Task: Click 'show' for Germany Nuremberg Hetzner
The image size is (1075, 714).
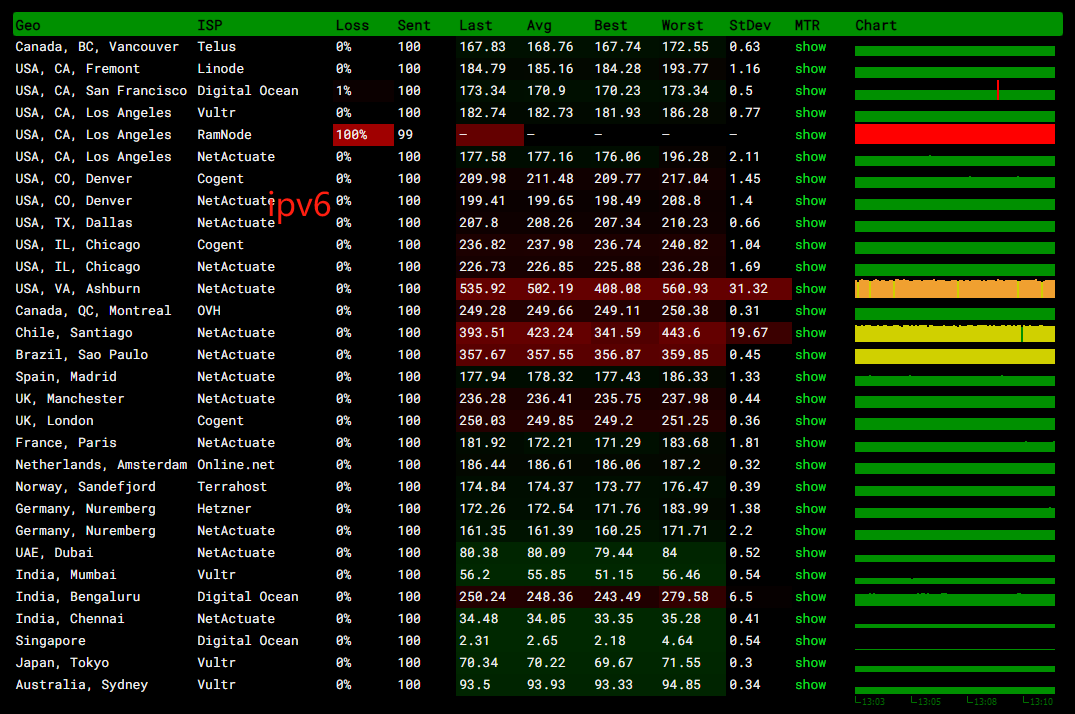Action: [810, 508]
